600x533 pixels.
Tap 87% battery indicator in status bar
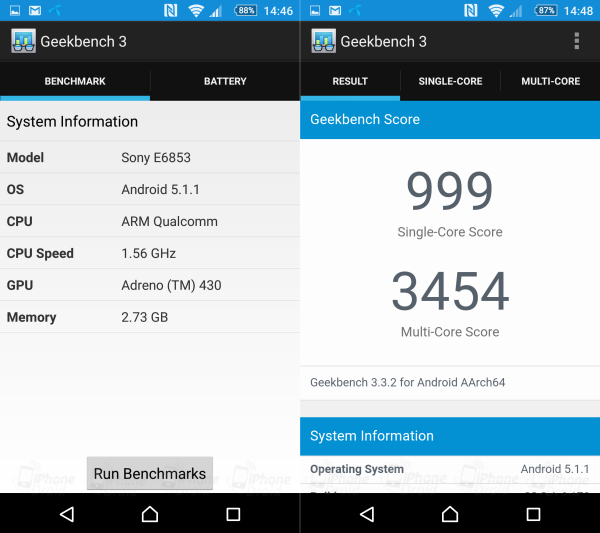[546, 10]
